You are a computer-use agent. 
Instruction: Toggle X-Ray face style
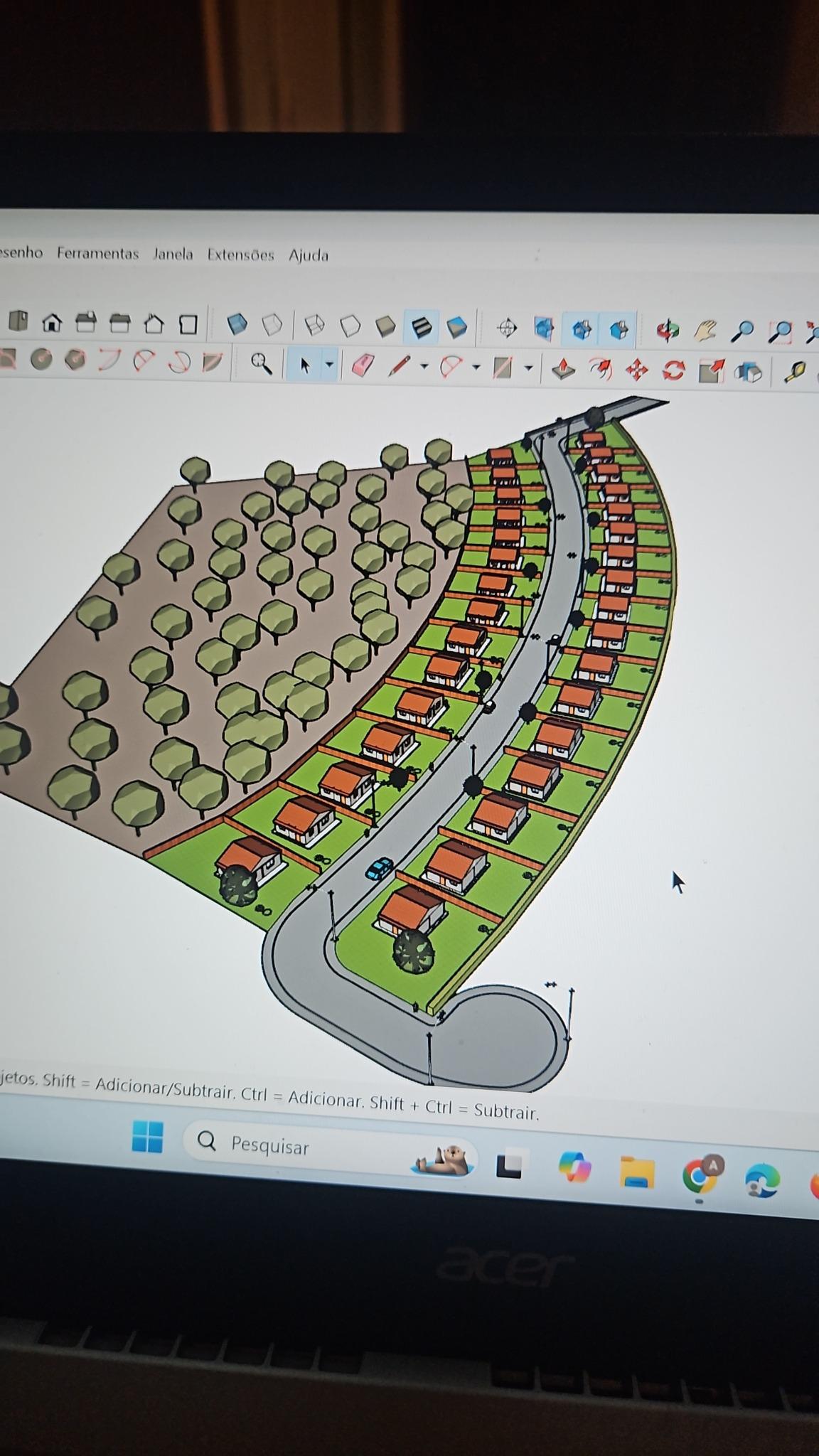point(237,325)
